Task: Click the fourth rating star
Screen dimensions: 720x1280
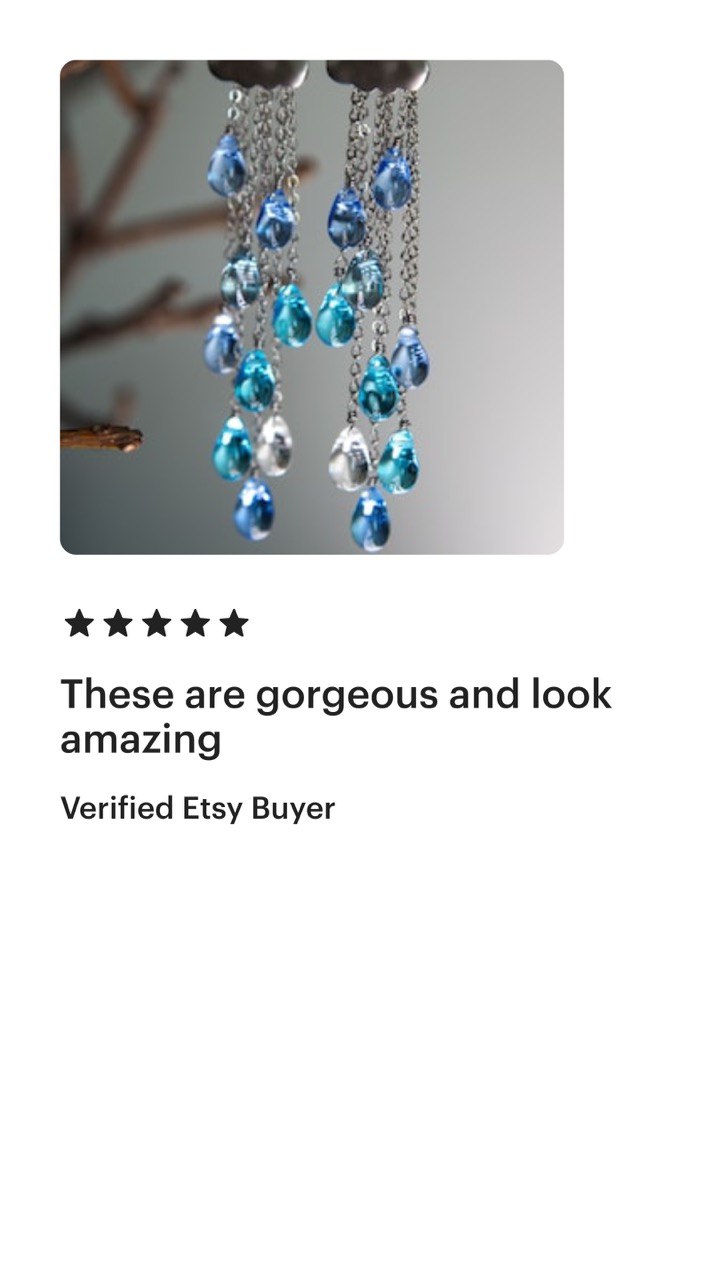Action: 195,623
